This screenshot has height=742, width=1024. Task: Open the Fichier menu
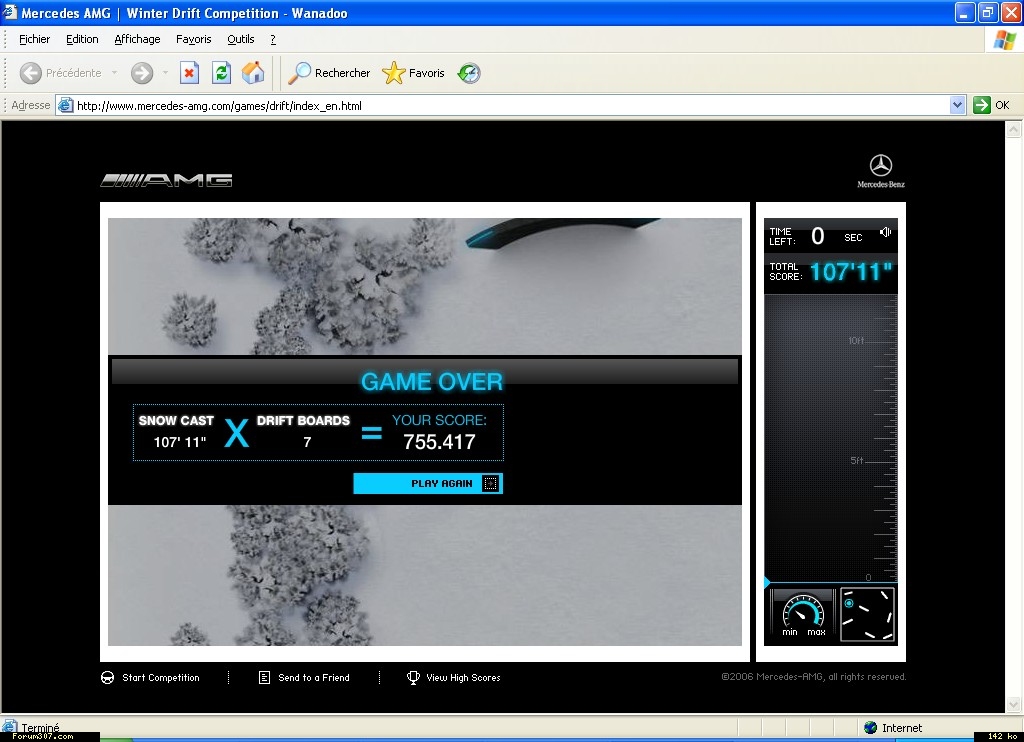[x=34, y=39]
